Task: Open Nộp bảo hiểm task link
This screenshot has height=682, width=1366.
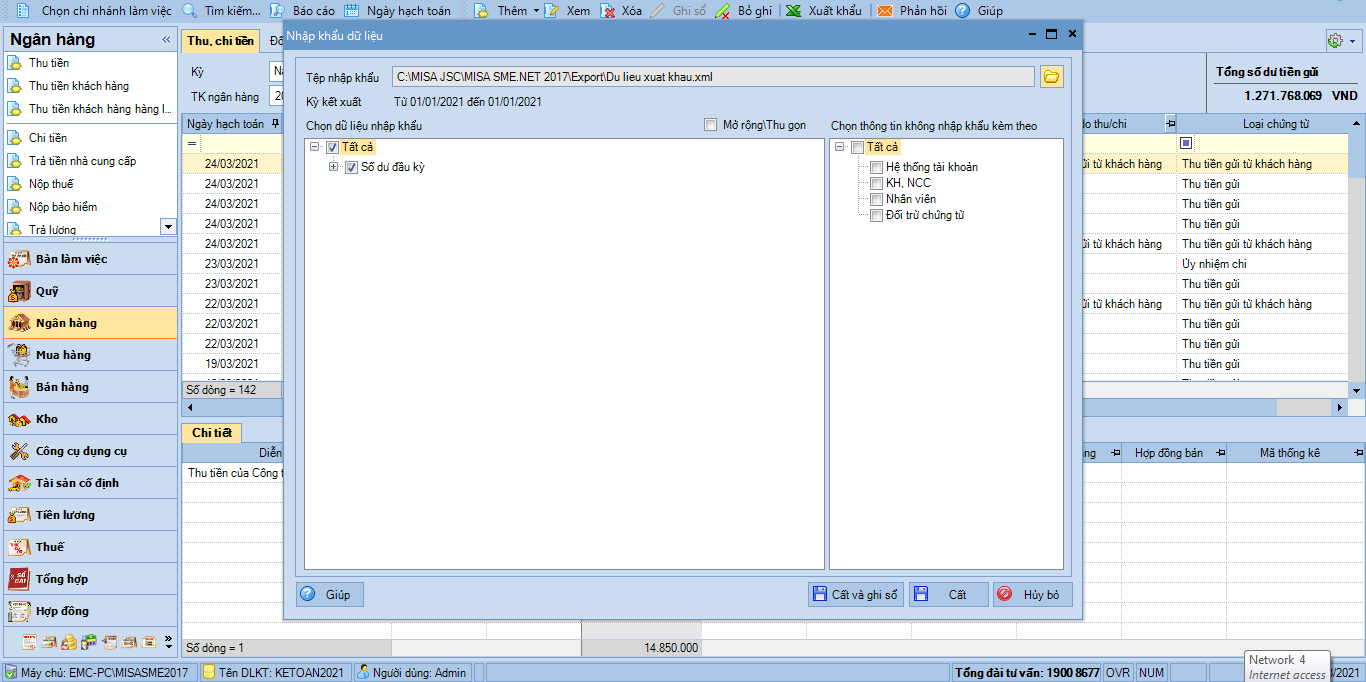Action: point(63,207)
